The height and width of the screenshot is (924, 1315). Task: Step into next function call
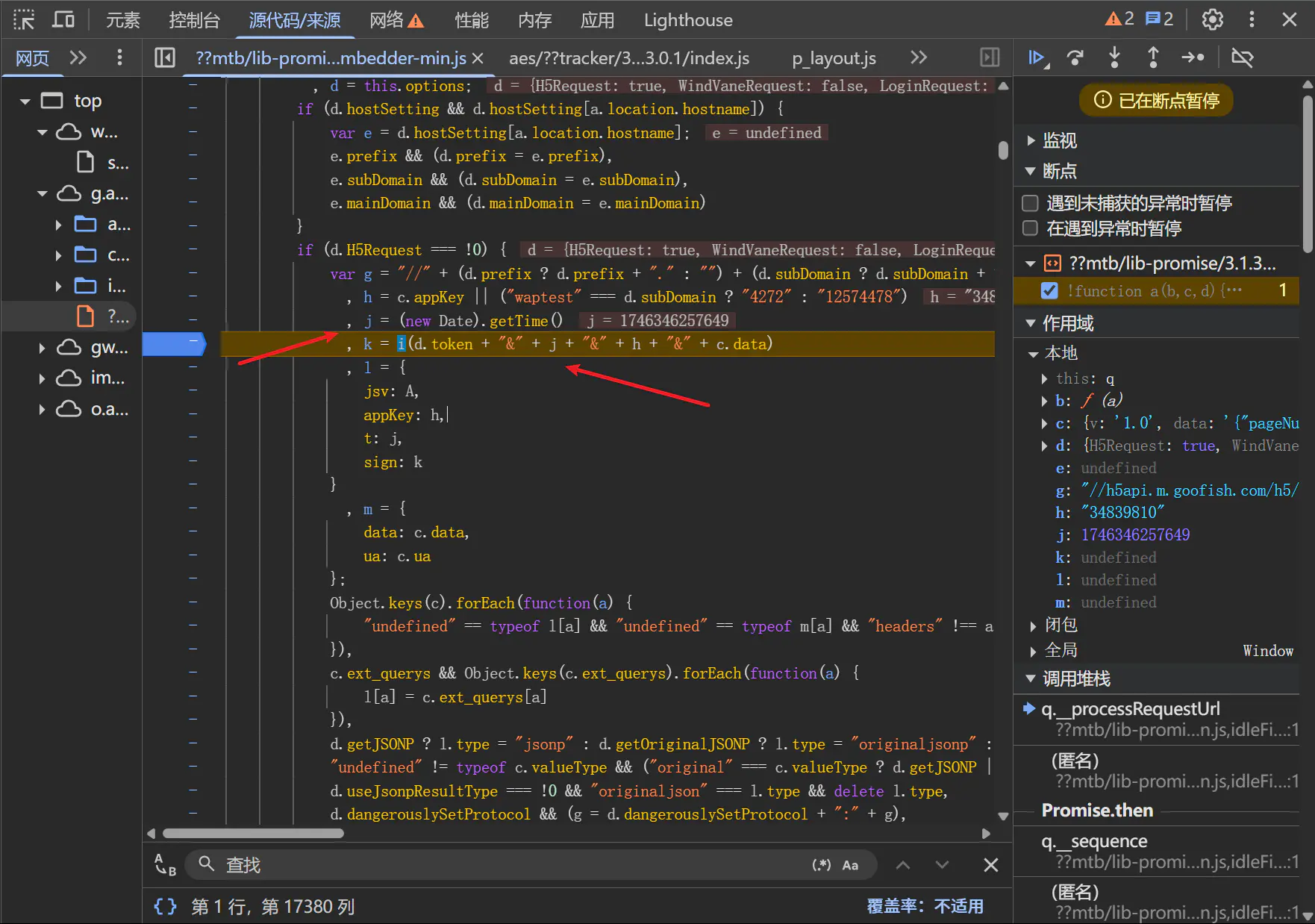[x=1114, y=57]
